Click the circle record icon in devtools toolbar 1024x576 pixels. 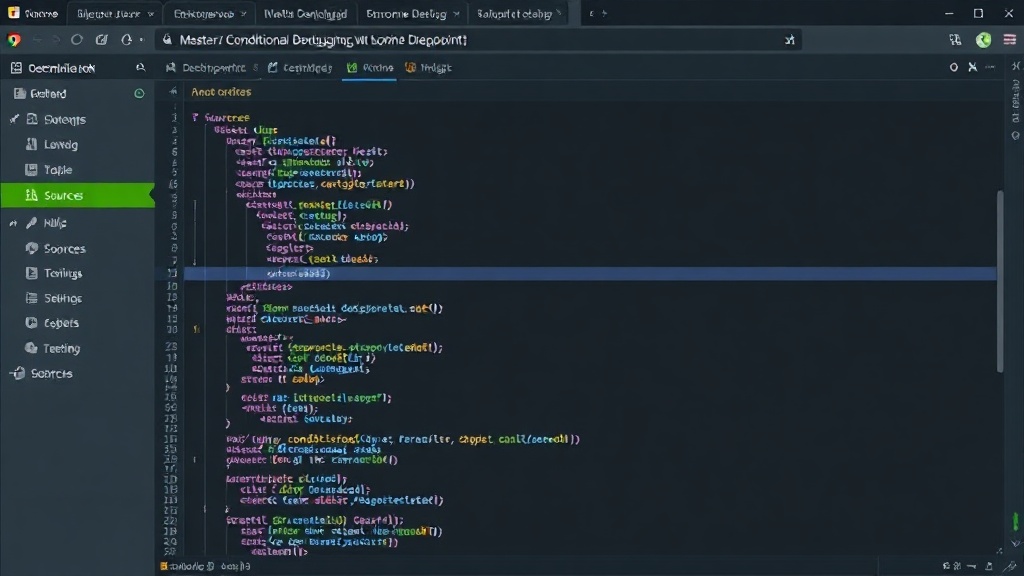click(953, 67)
